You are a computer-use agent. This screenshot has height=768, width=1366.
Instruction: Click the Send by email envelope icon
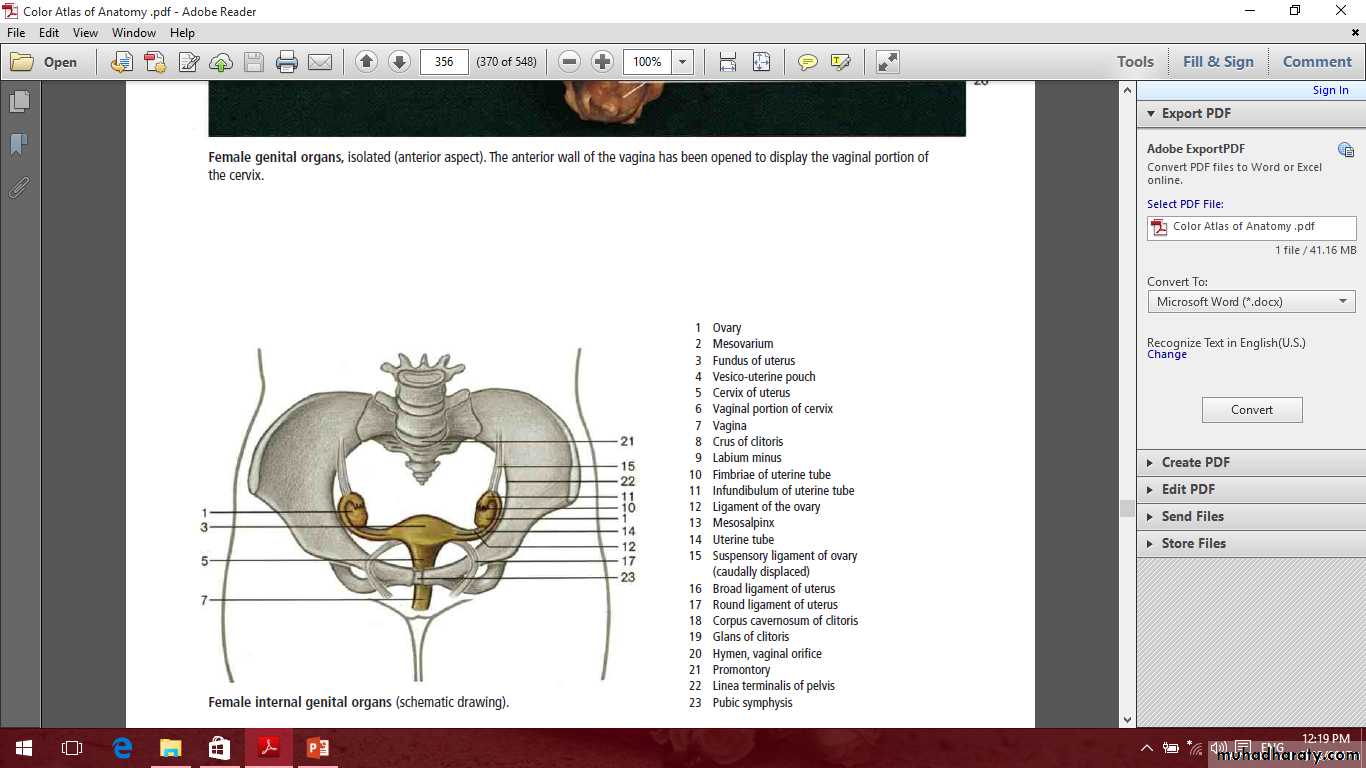point(320,62)
